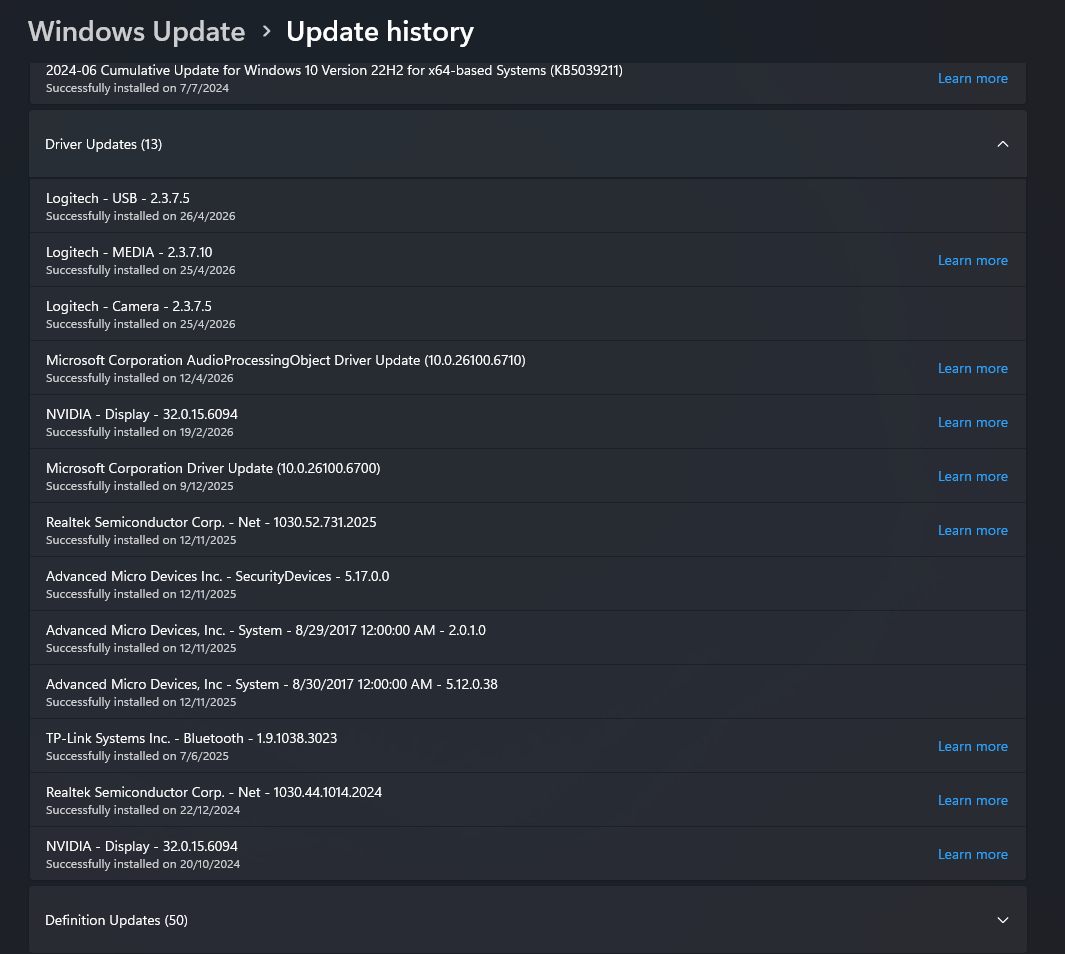Select AMD SecurityDevices 5.17.0.0 entry

[x=528, y=584]
